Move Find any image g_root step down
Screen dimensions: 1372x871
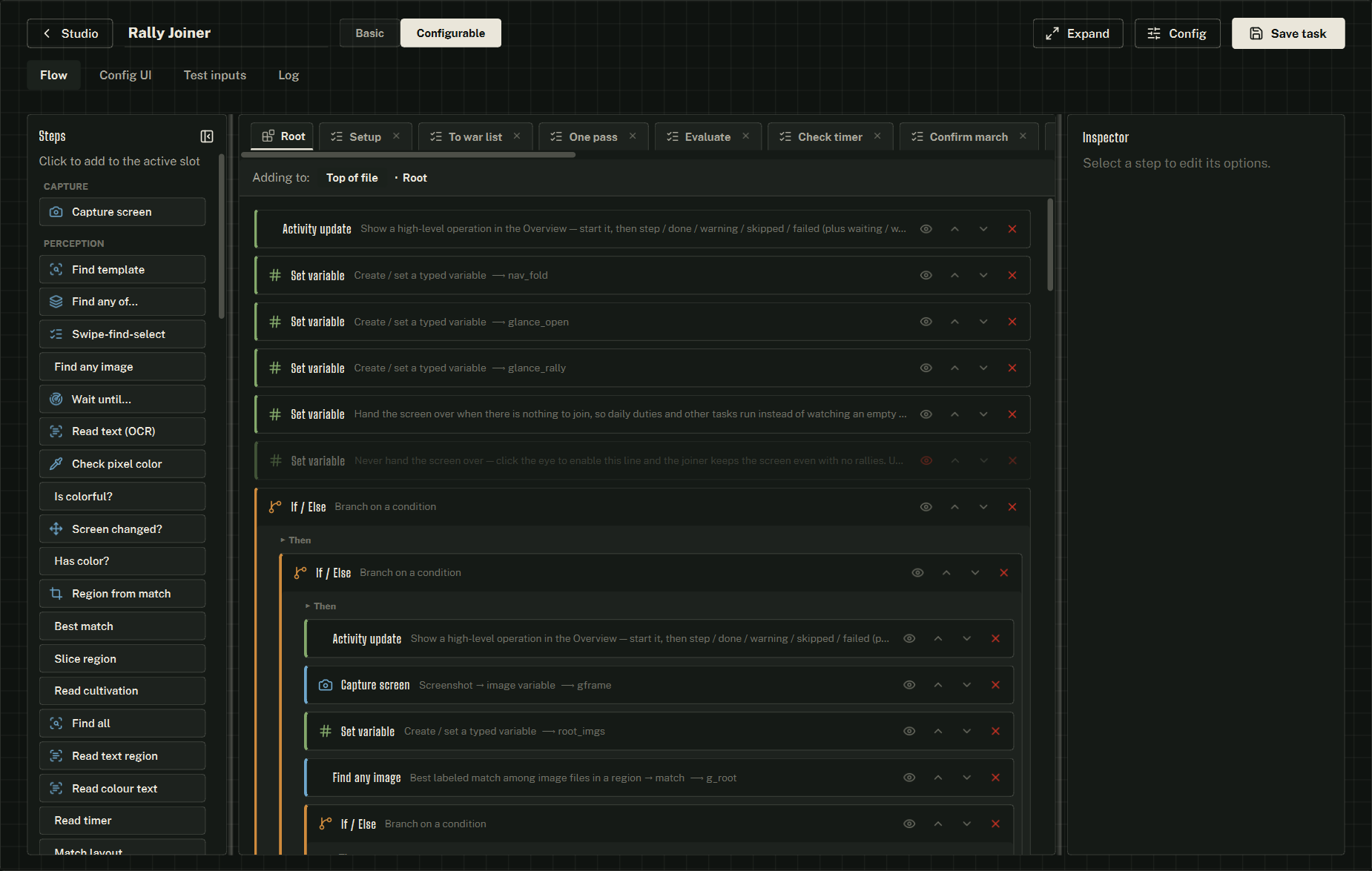(967, 778)
